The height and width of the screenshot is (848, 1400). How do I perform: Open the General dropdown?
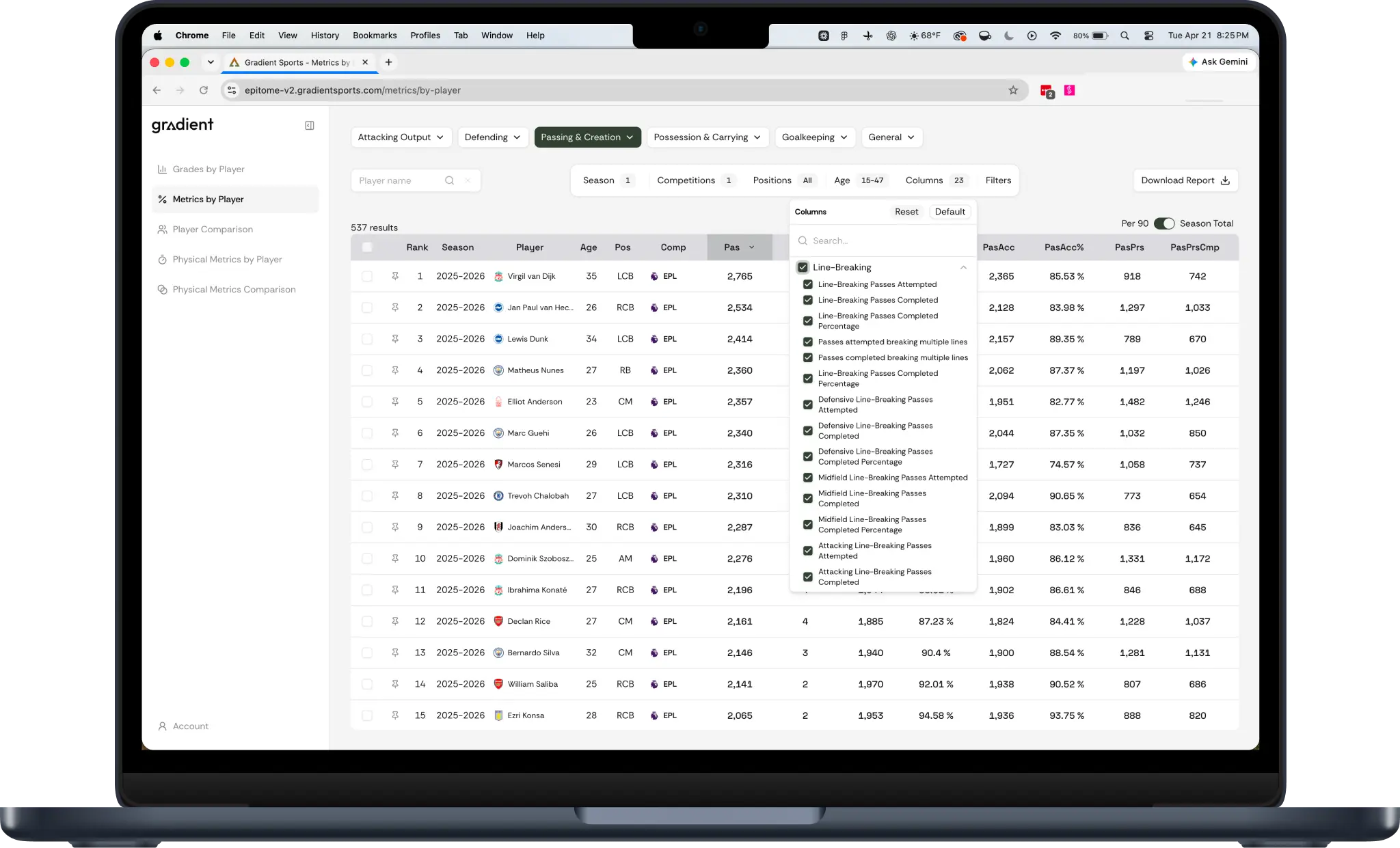pyautogui.click(x=892, y=137)
